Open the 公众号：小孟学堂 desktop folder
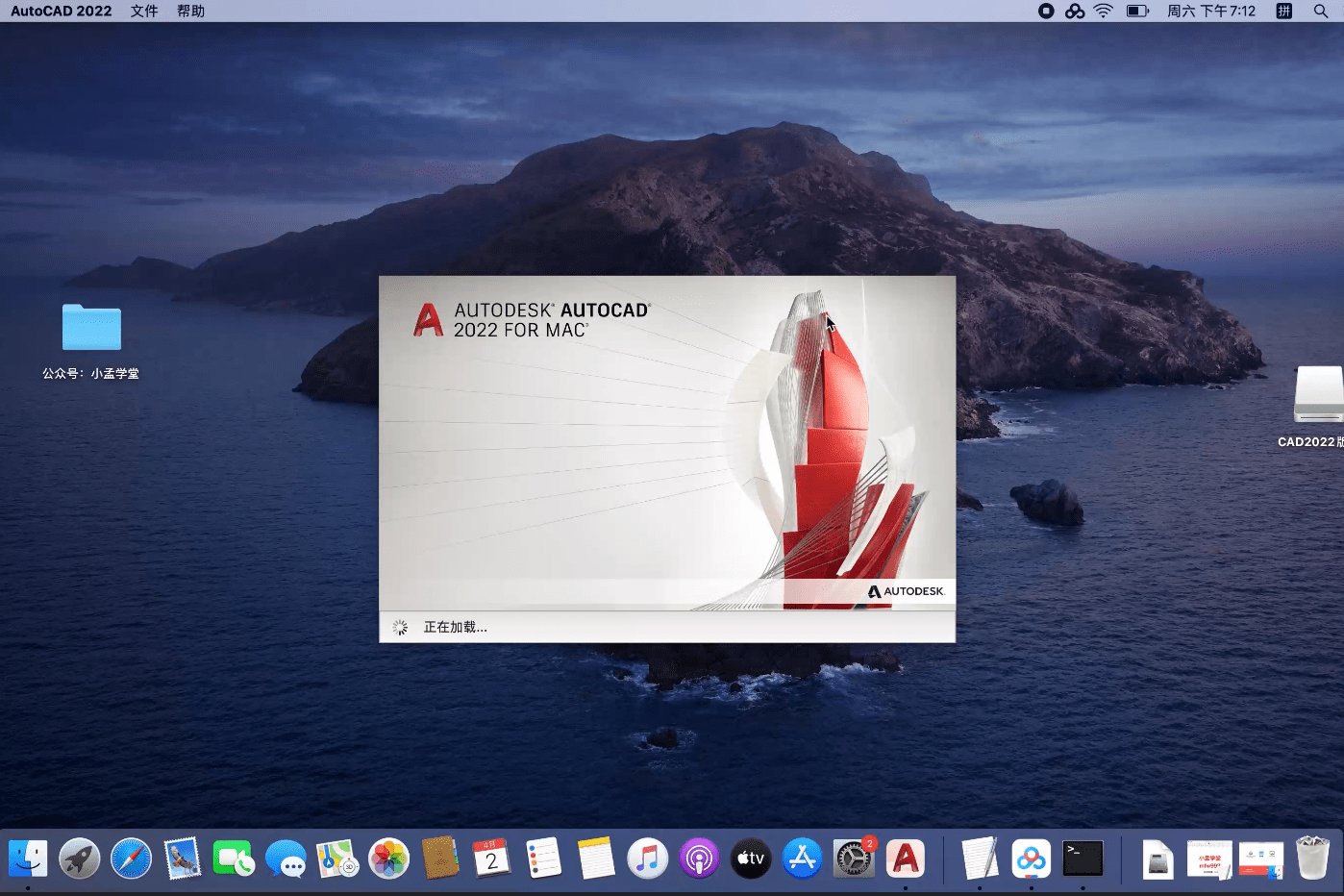This screenshot has width=1344, height=896. click(x=91, y=329)
